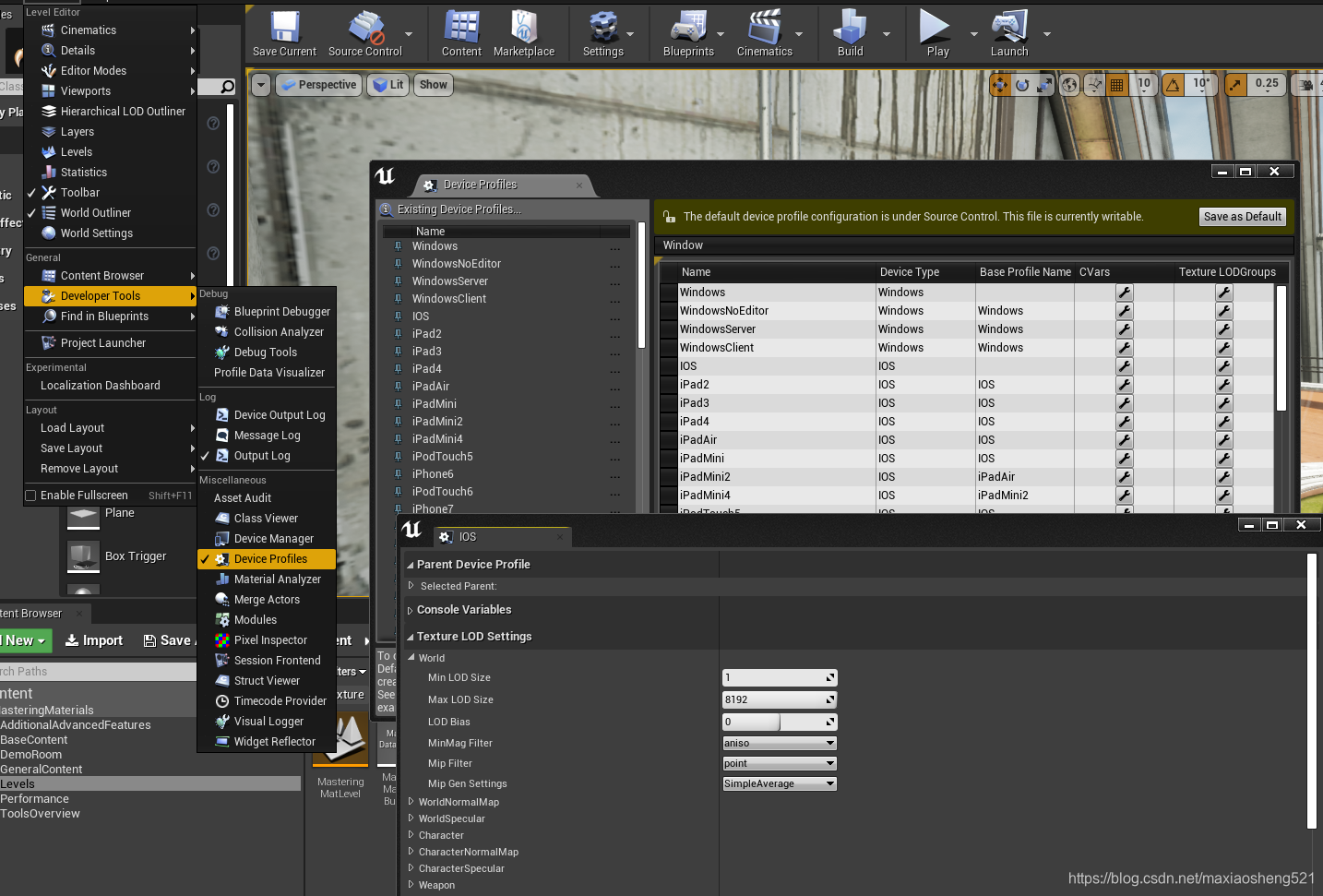Toggle scale snapping viewport button
The height and width of the screenshot is (896, 1323).
[x=1235, y=85]
